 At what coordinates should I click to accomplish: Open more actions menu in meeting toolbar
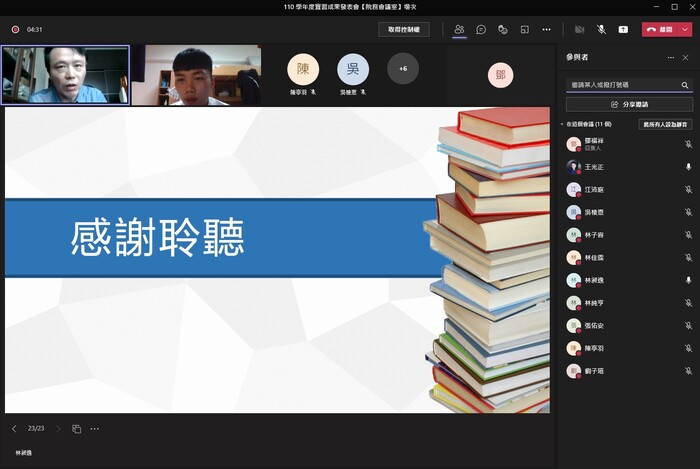point(546,29)
